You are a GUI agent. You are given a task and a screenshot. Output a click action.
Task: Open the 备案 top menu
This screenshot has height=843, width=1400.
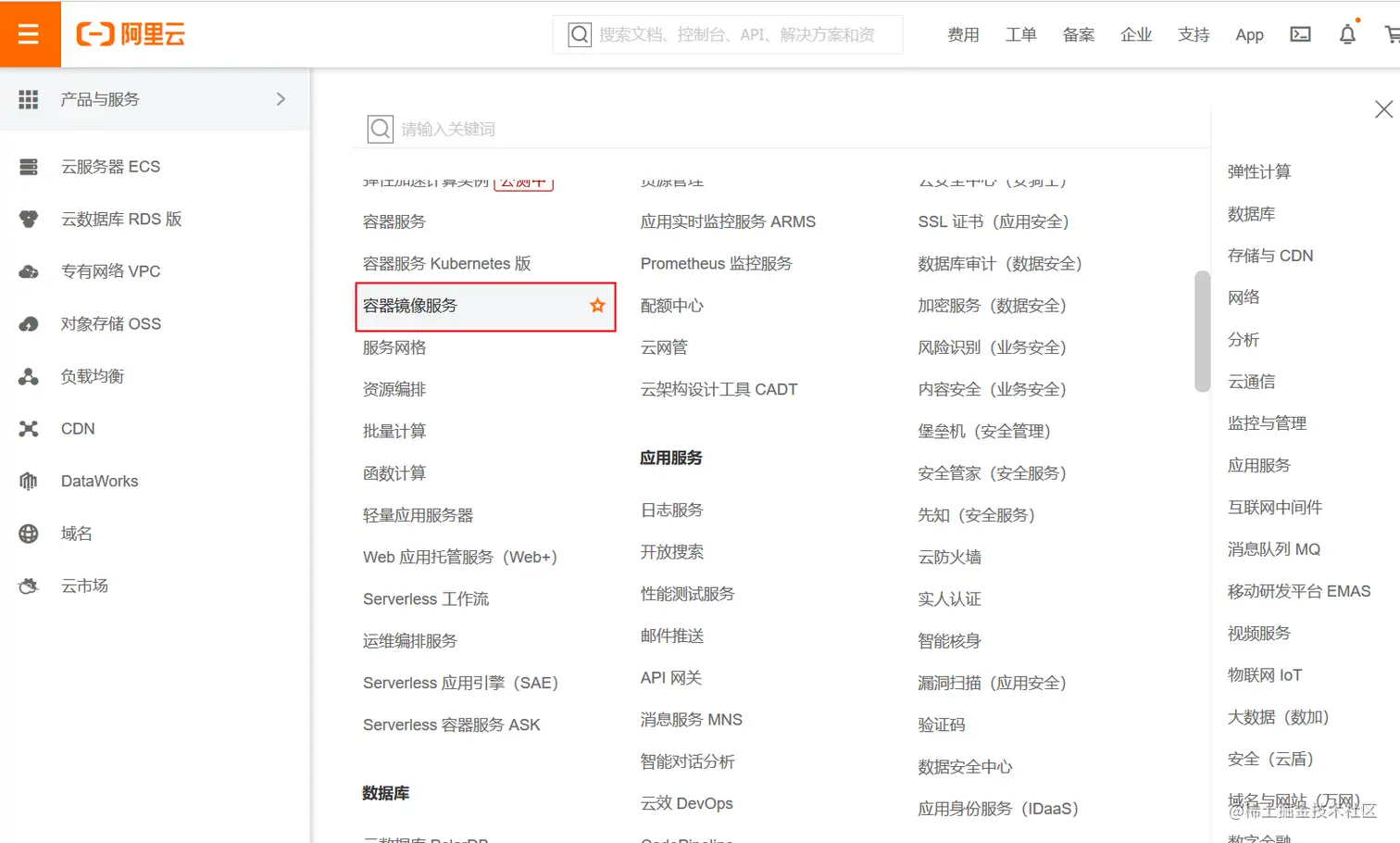coord(1078,35)
